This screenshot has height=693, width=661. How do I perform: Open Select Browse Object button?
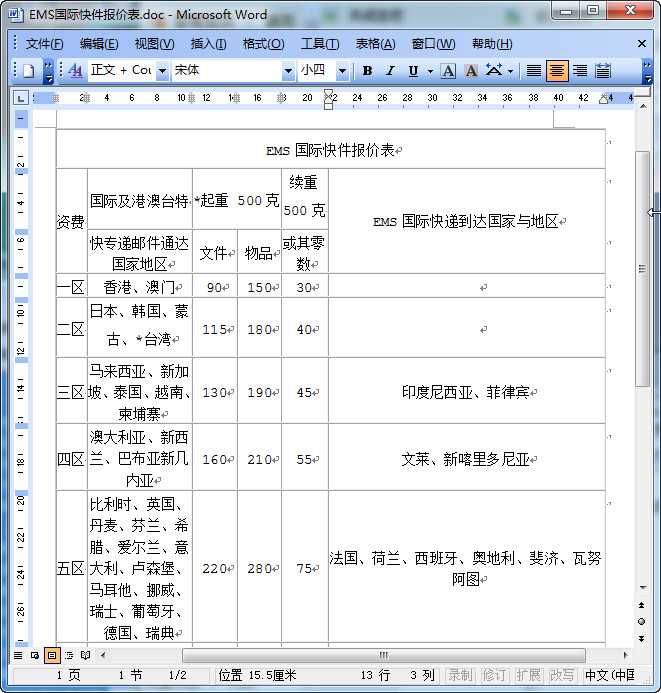[642, 622]
